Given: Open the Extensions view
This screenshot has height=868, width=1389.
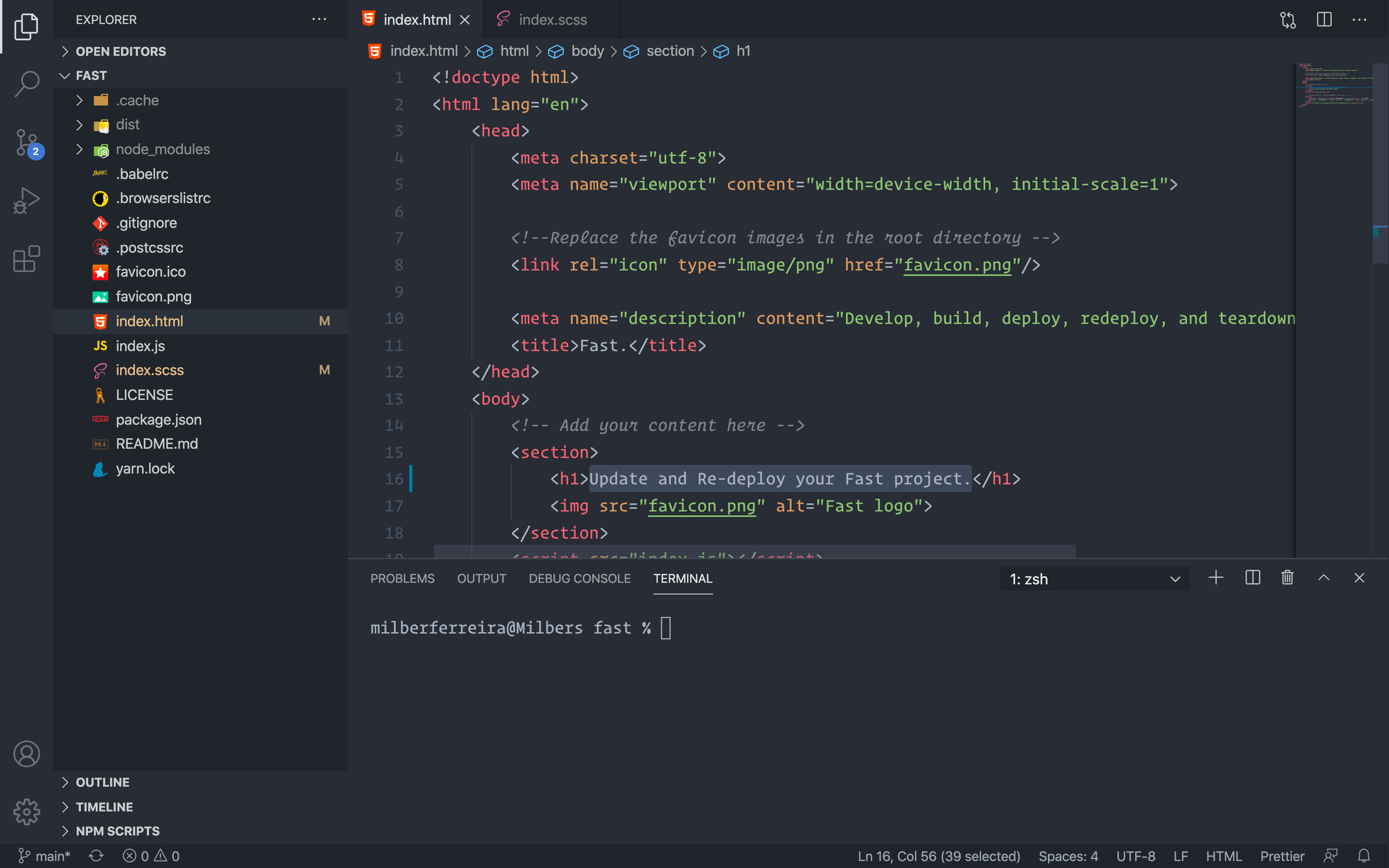Looking at the screenshot, I should coord(26,259).
